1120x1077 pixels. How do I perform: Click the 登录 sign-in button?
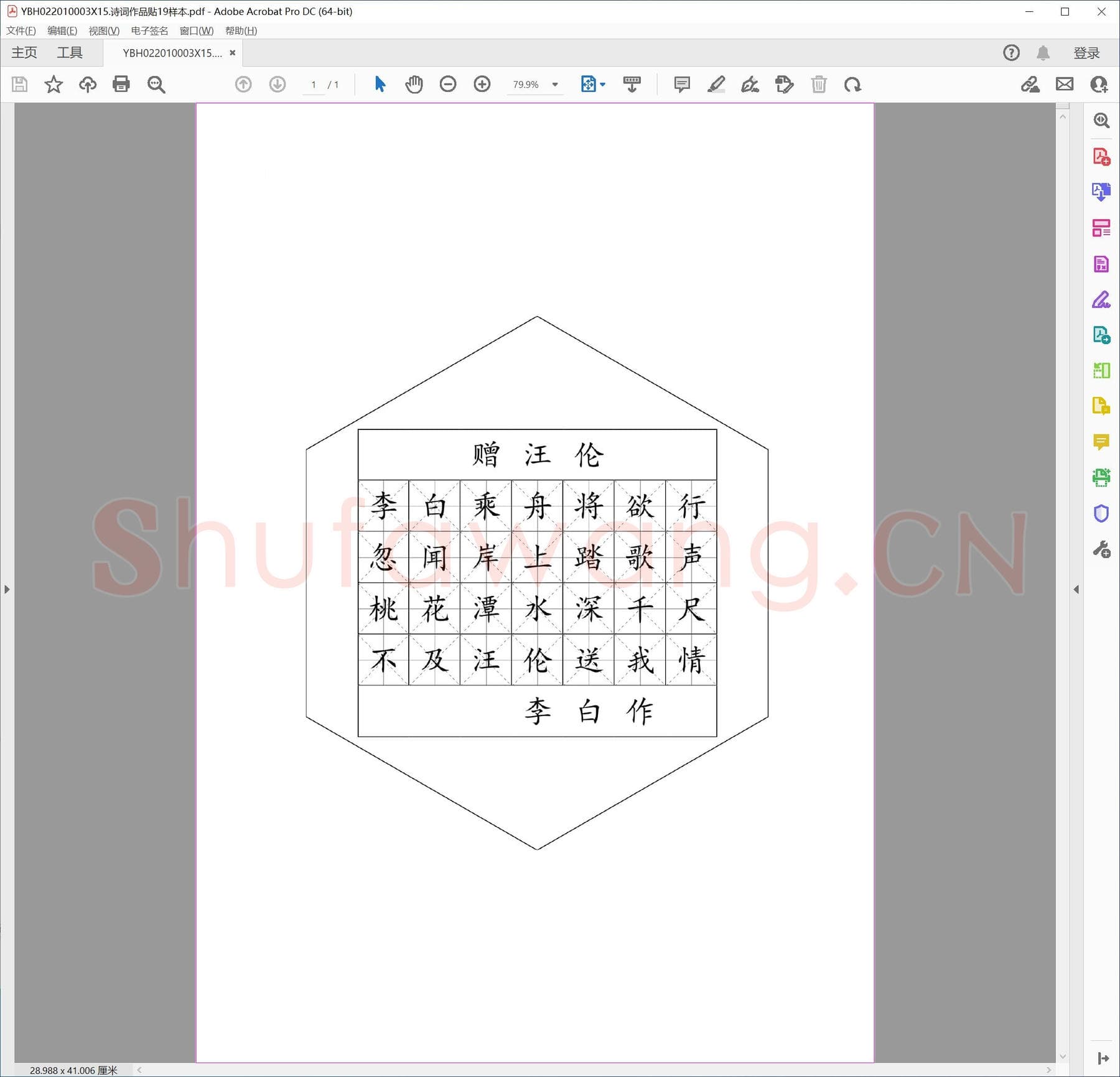(1087, 53)
